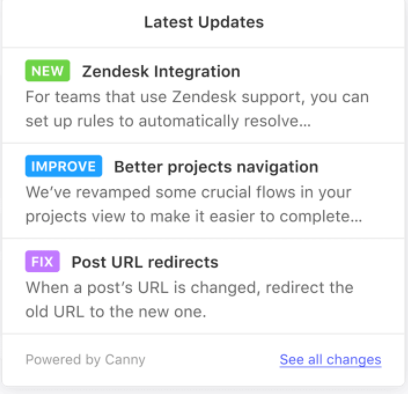
Task: Click the word Canny in the footer
Action: coord(125,360)
